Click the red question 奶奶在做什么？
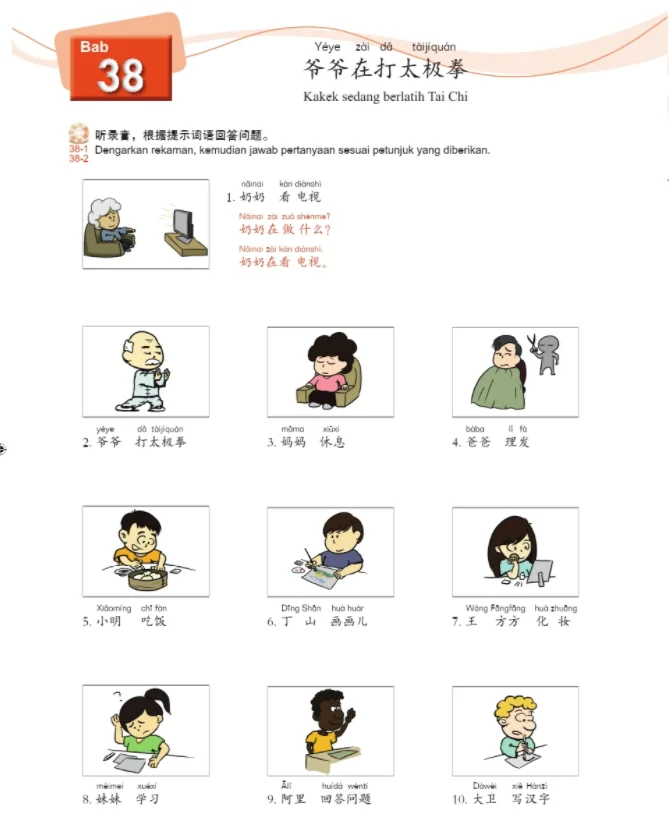 pyautogui.click(x=285, y=229)
